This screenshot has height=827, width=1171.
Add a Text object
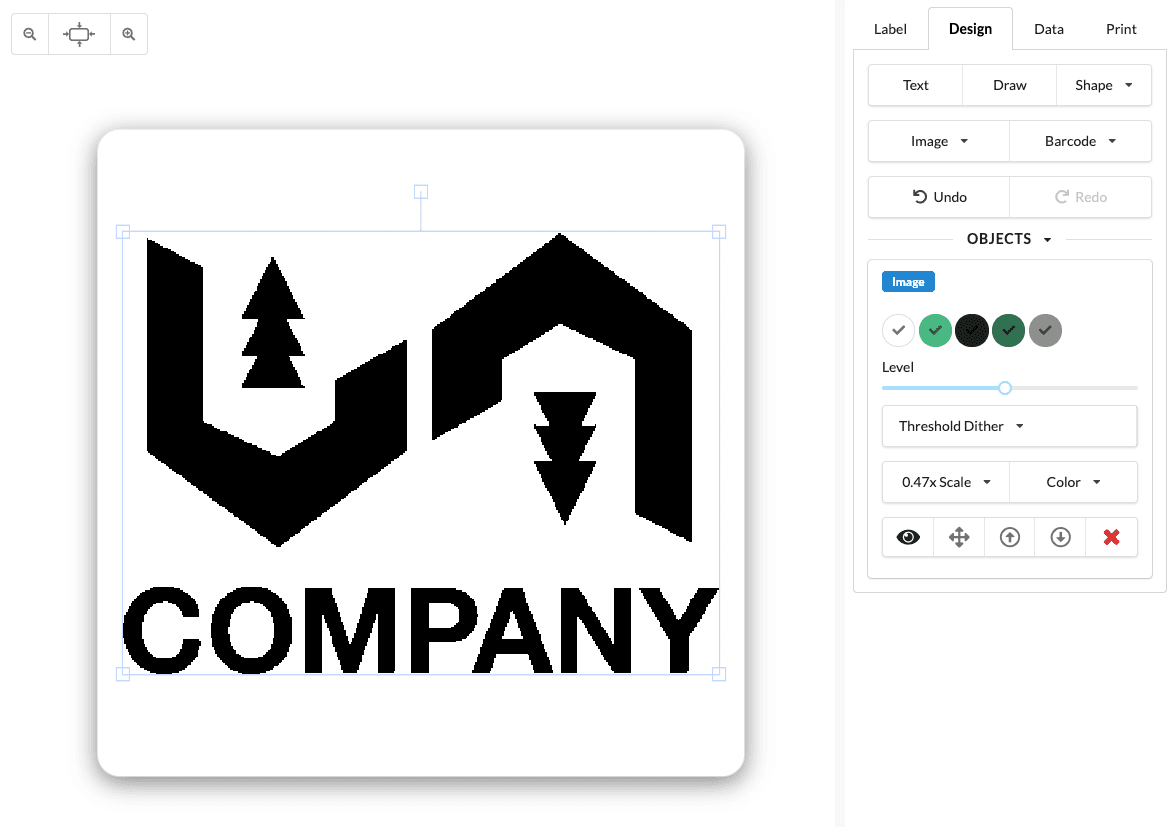click(x=914, y=85)
